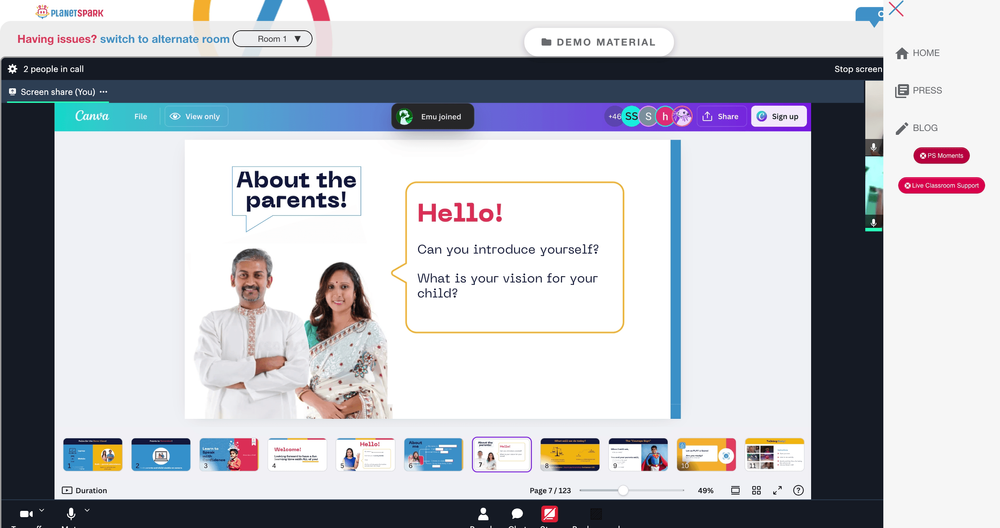This screenshot has width=1000, height=528.
Task: Click the Hello! heading on the slide
Action: point(460,213)
